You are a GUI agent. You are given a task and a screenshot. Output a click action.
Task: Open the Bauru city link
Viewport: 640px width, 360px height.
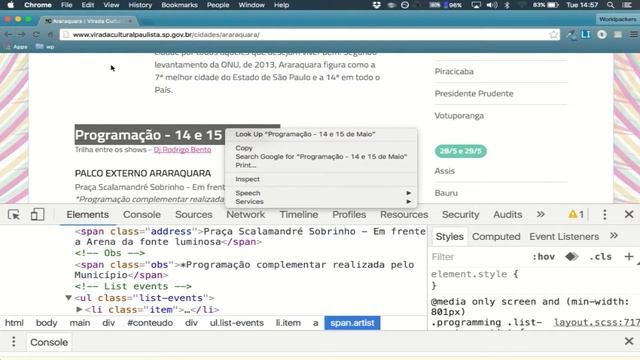pos(446,193)
